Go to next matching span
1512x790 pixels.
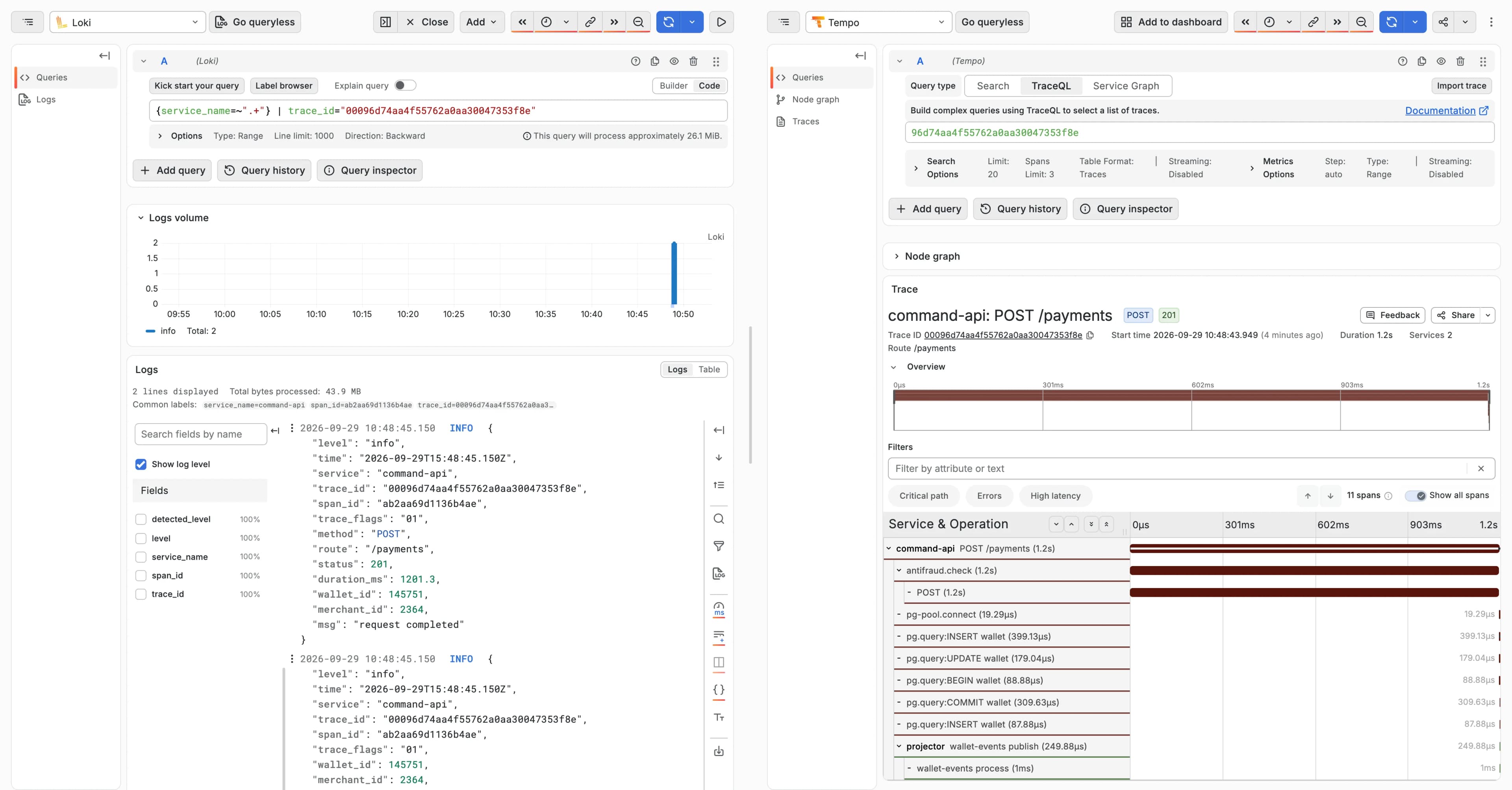1330,496
